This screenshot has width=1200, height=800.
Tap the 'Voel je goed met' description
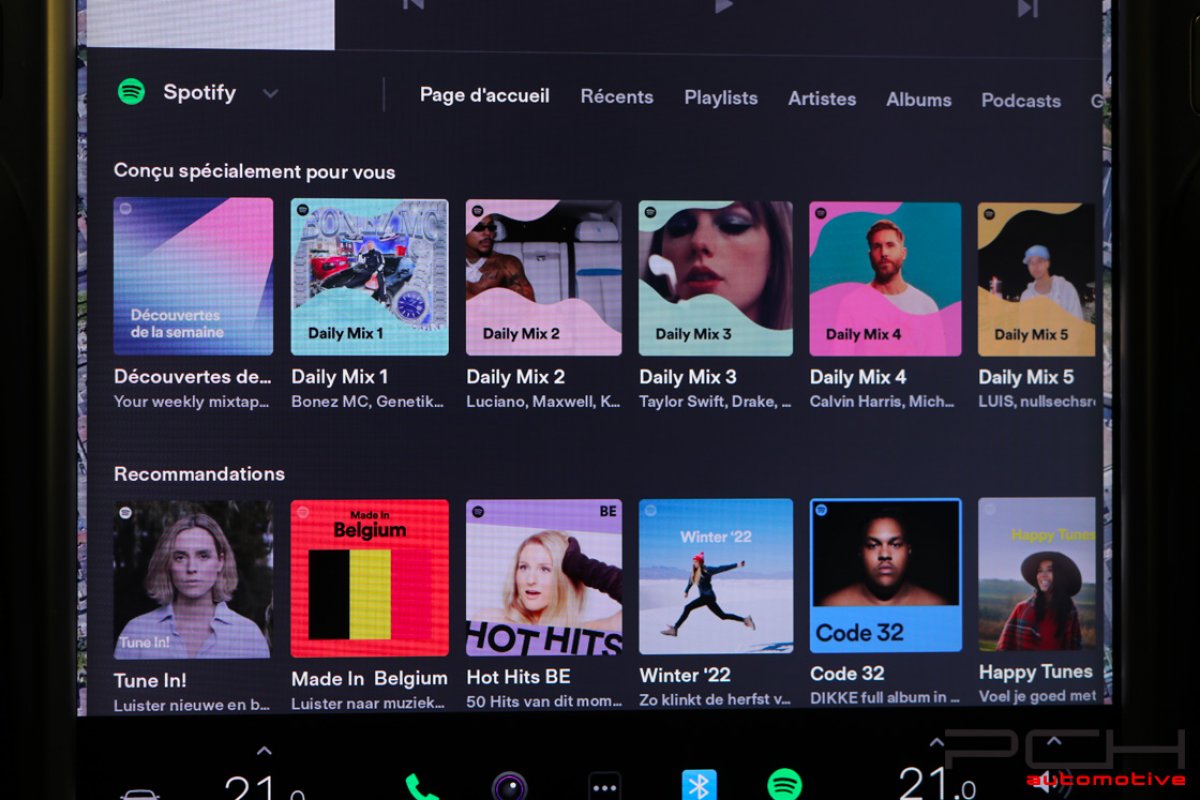pos(1036,695)
